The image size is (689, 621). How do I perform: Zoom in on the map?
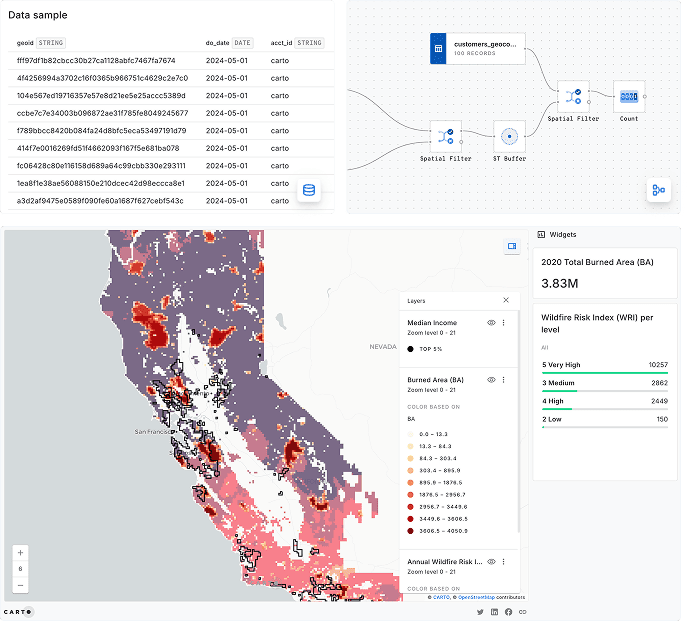pos(20,552)
